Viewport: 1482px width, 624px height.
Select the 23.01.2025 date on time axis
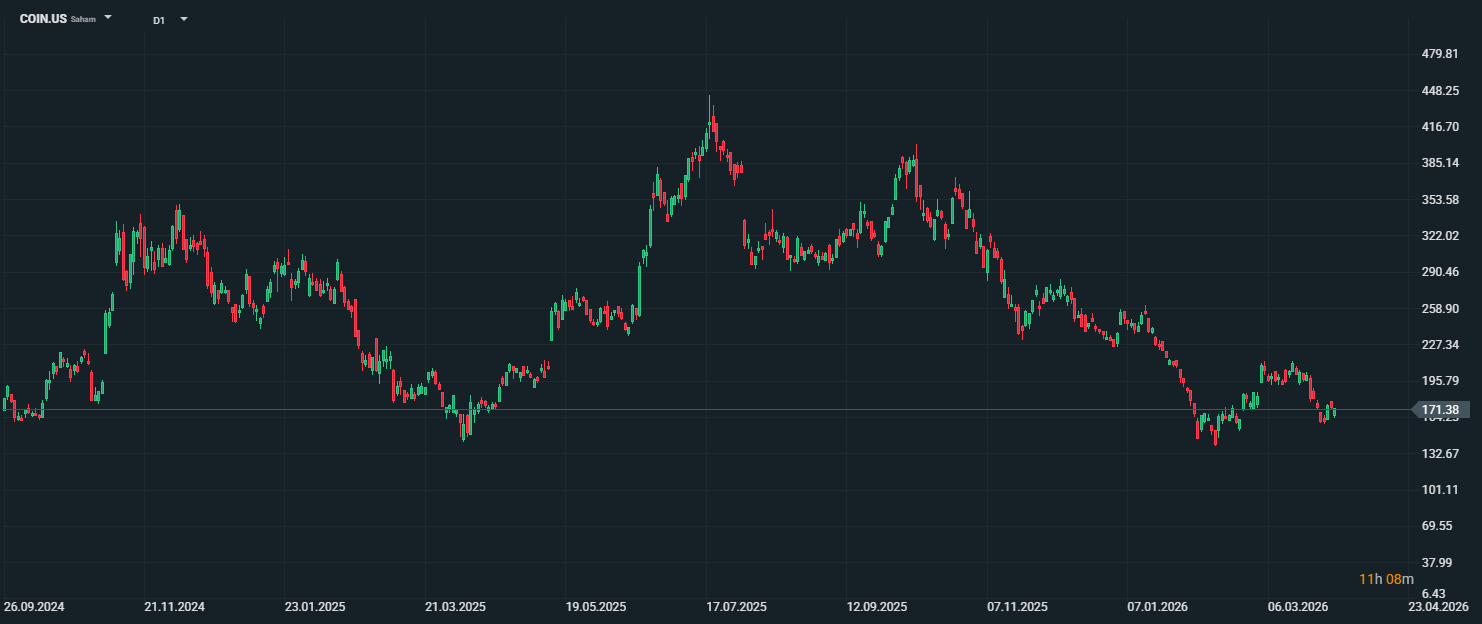pyautogui.click(x=315, y=607)
